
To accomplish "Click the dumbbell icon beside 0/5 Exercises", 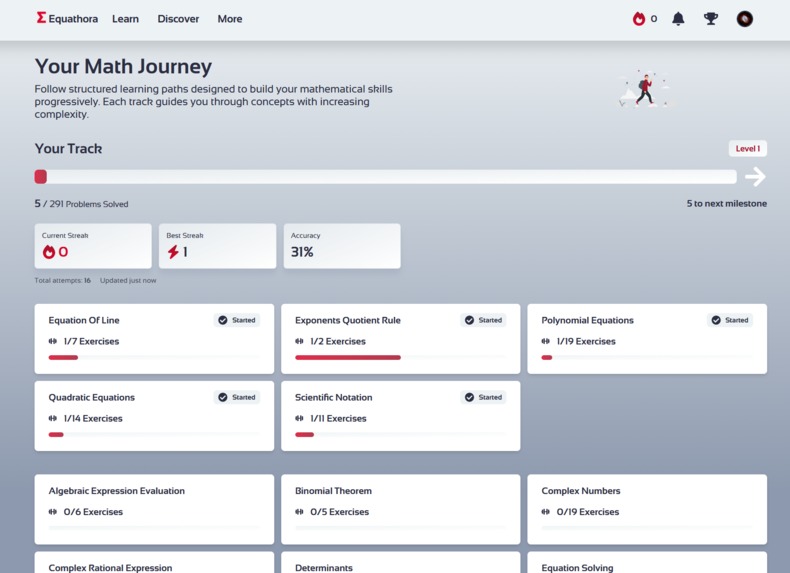I will [x=299, y=512].
